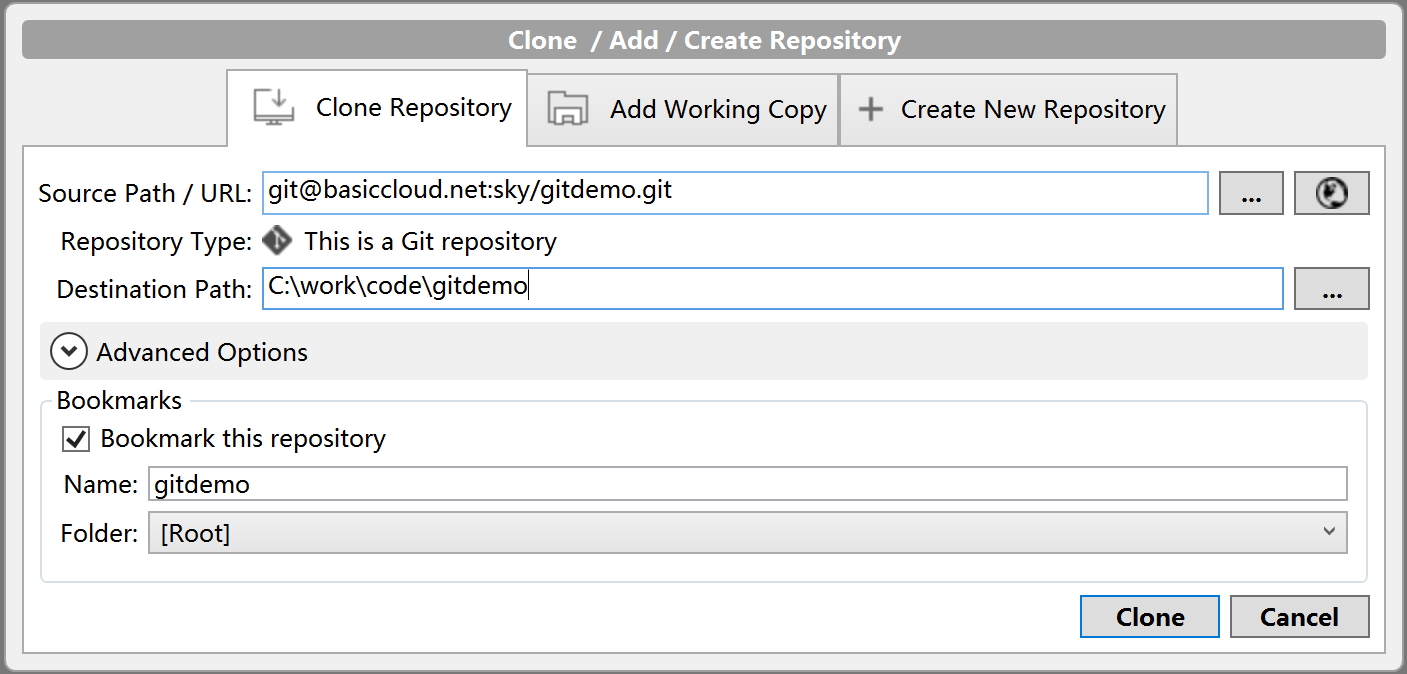
Task: Uncheck the Bookmark this repository checkbox
Action: tap(76, 439)
